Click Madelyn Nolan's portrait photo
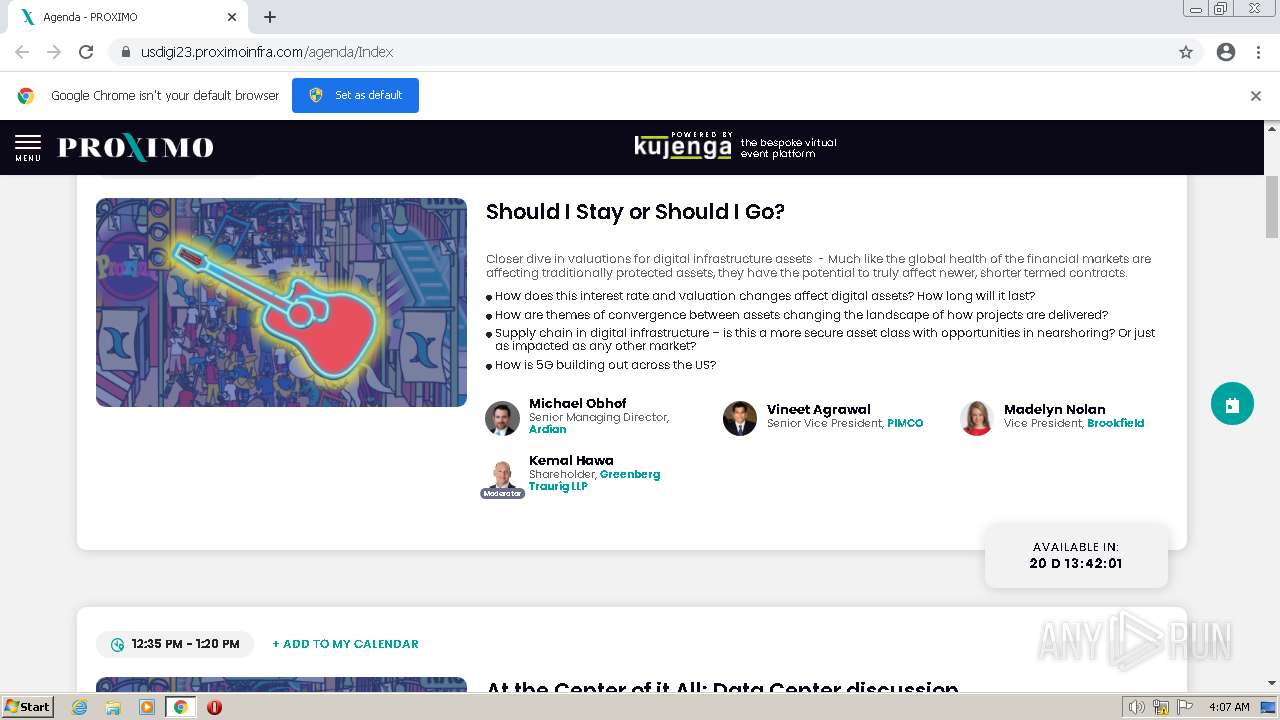 pyautogui.click(x=977, y=418)
